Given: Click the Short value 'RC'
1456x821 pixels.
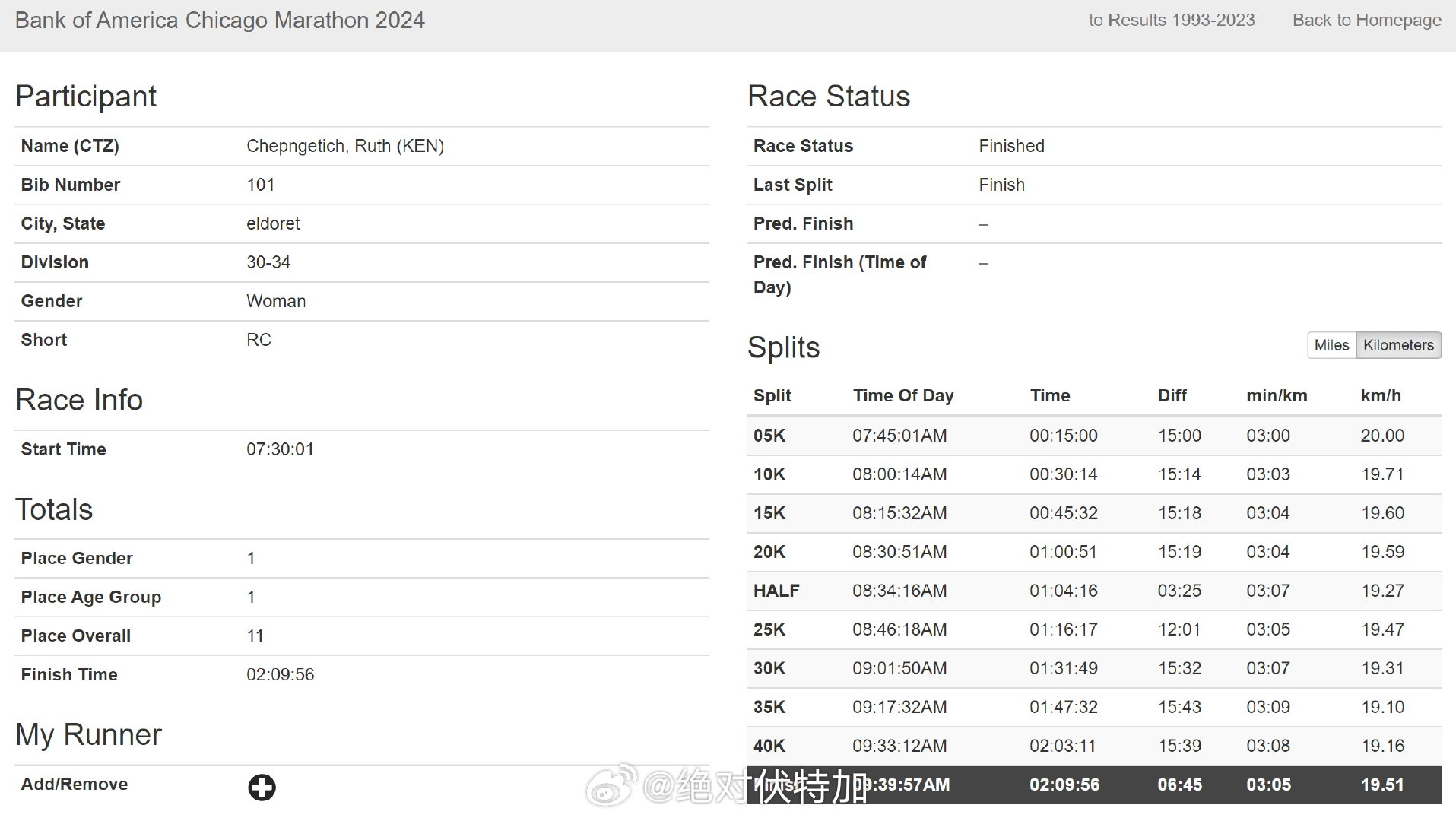Looking at the screenshot, I should click(259, 340).
